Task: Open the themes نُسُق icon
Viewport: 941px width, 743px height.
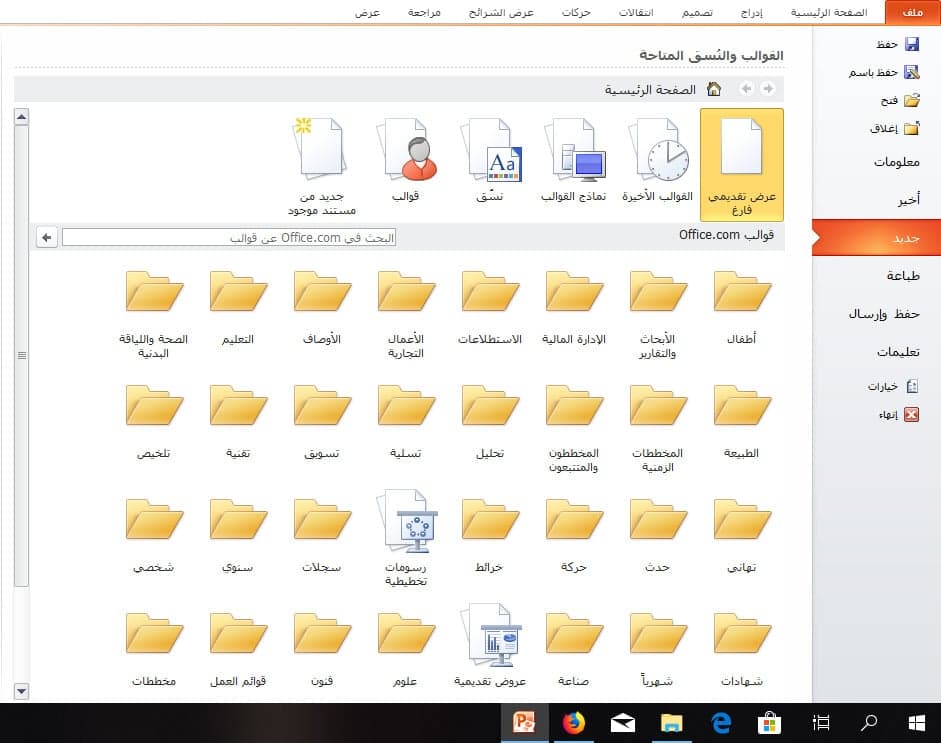Action: coord(490,161)
